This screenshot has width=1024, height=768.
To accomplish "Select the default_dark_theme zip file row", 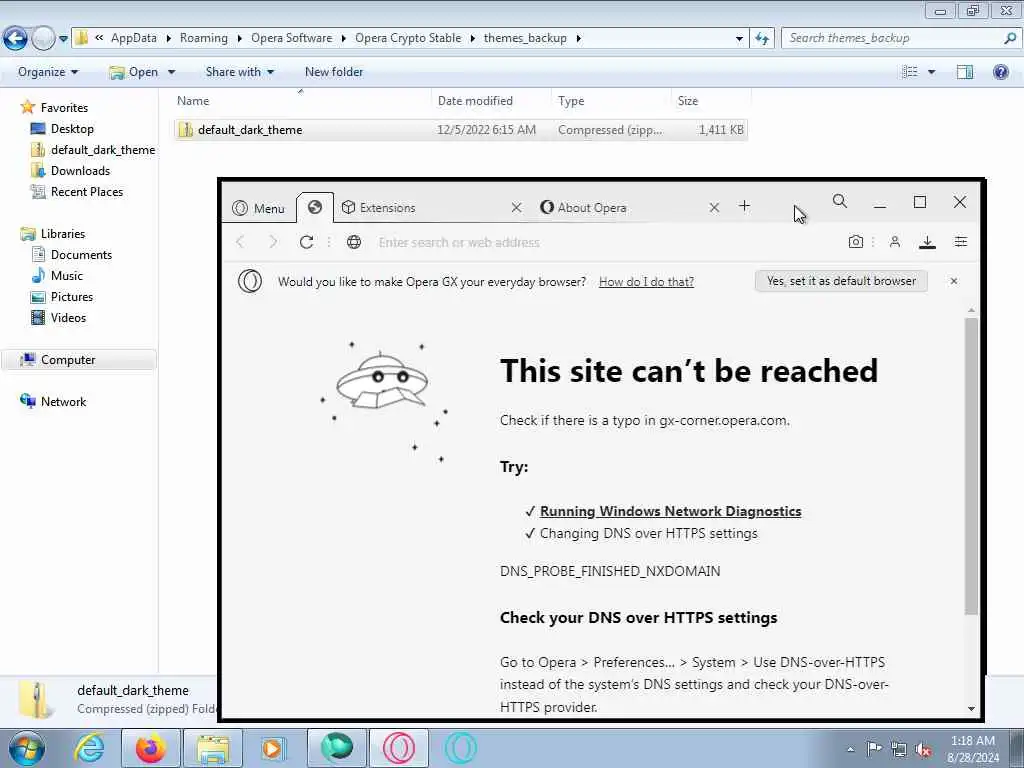I will (x=460, y=130).
